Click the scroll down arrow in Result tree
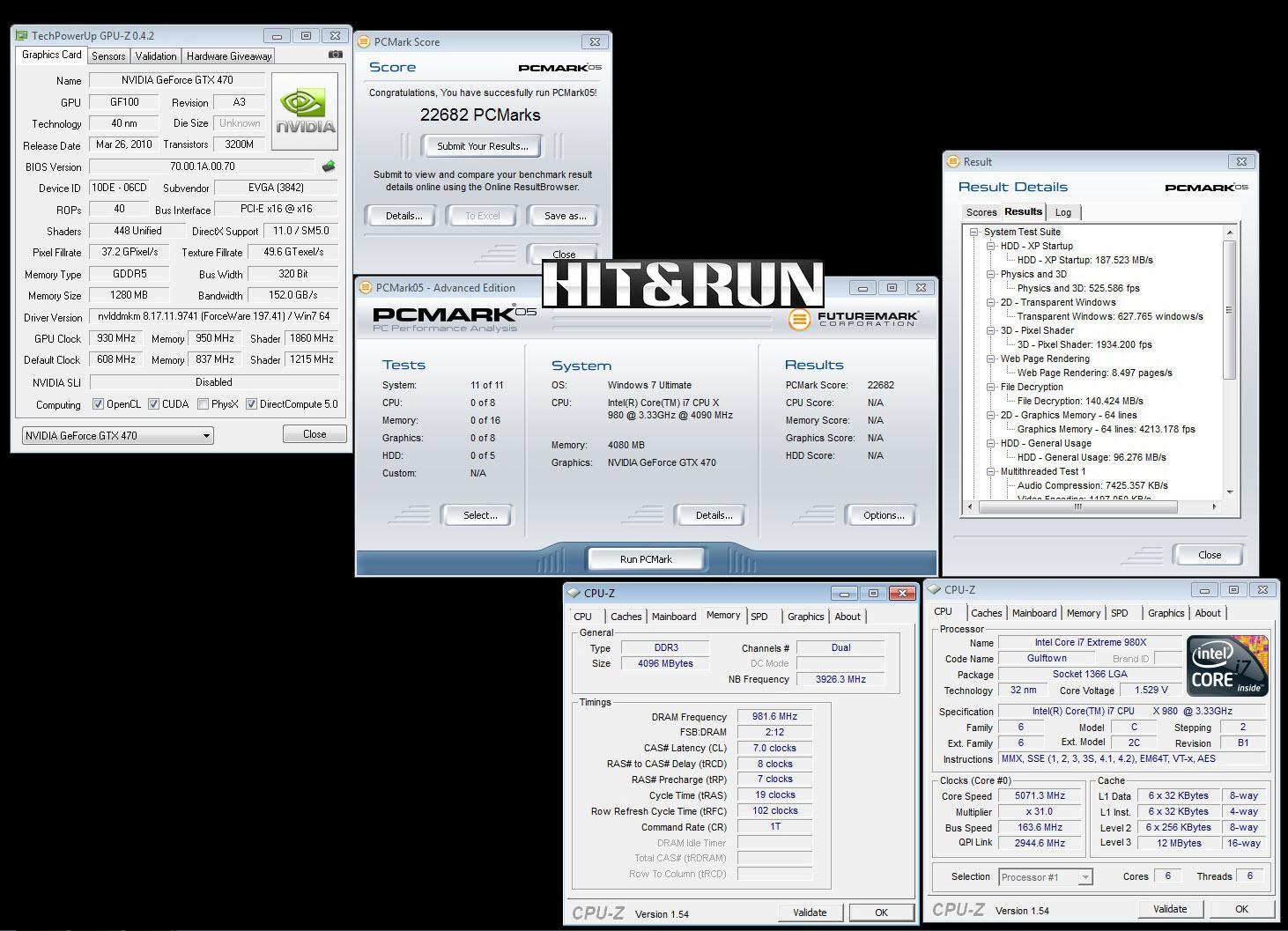This screenshot has height=931, width=1288. (x=1230, y=492)
